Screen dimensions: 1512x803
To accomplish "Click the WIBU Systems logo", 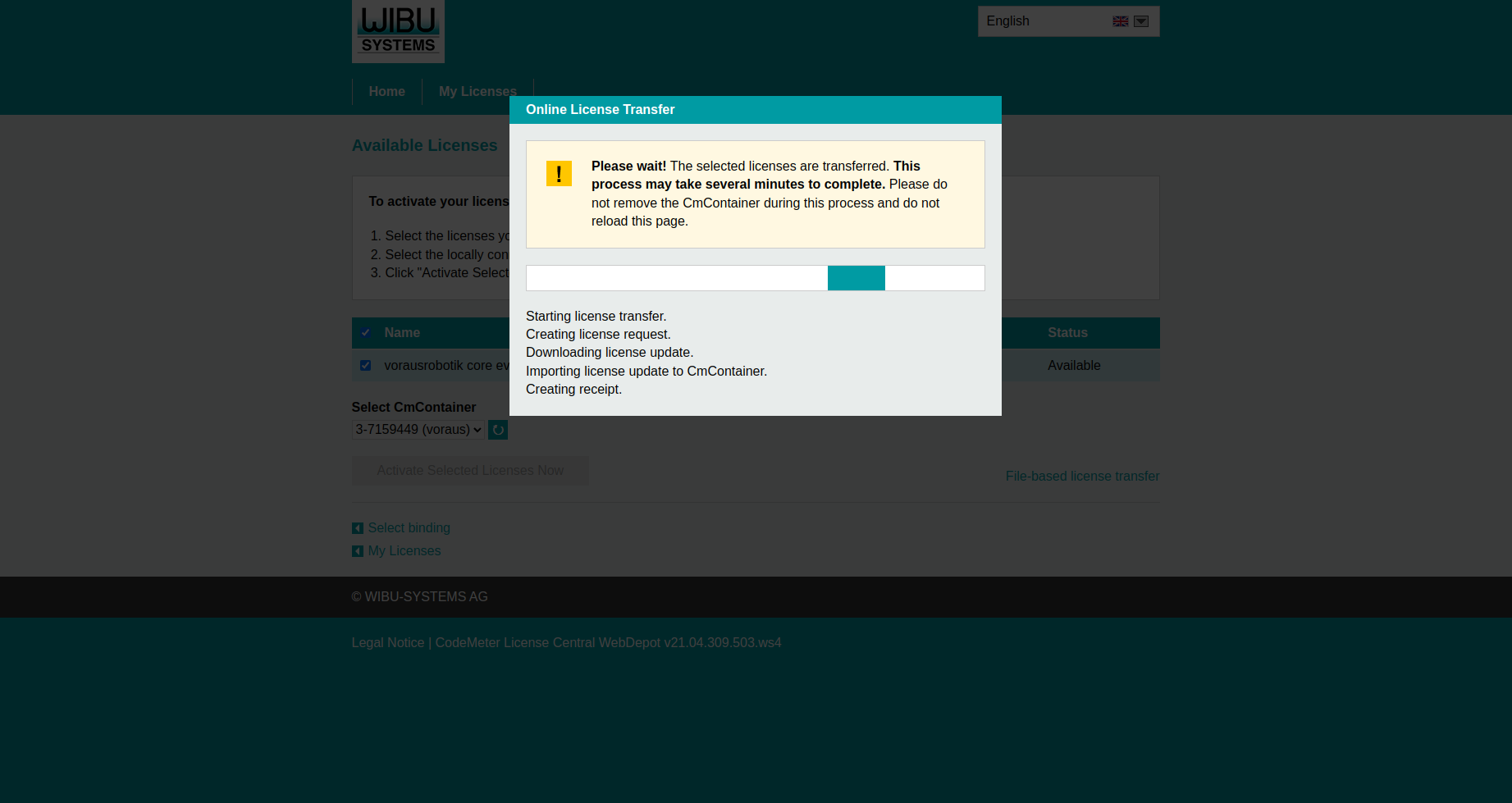I will click(x=398, y=31).
